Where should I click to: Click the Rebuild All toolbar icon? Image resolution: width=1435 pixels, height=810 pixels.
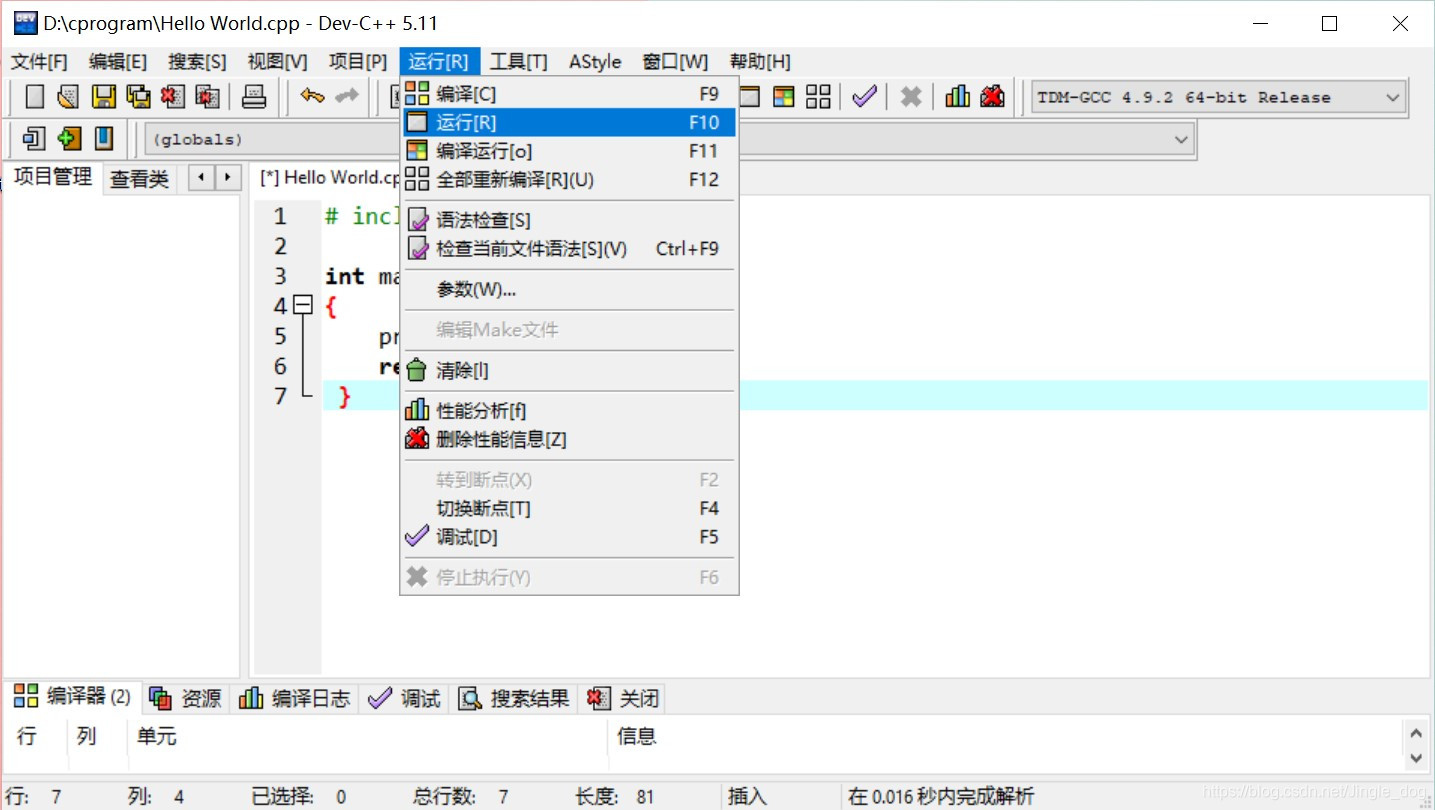819,97
